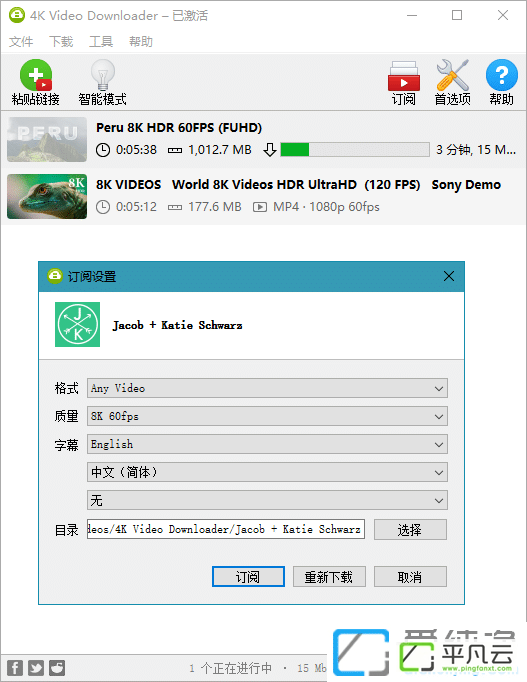
Task: Click the Peru download progress bar
Action: (355, 150)
